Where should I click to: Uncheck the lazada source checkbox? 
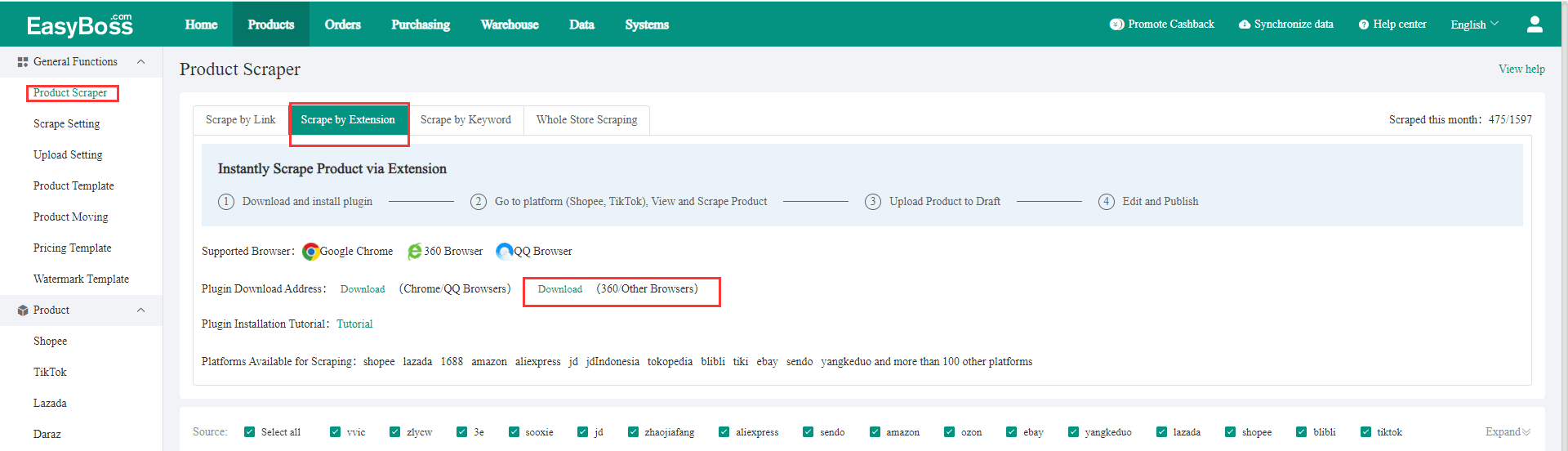[1162, 432]
